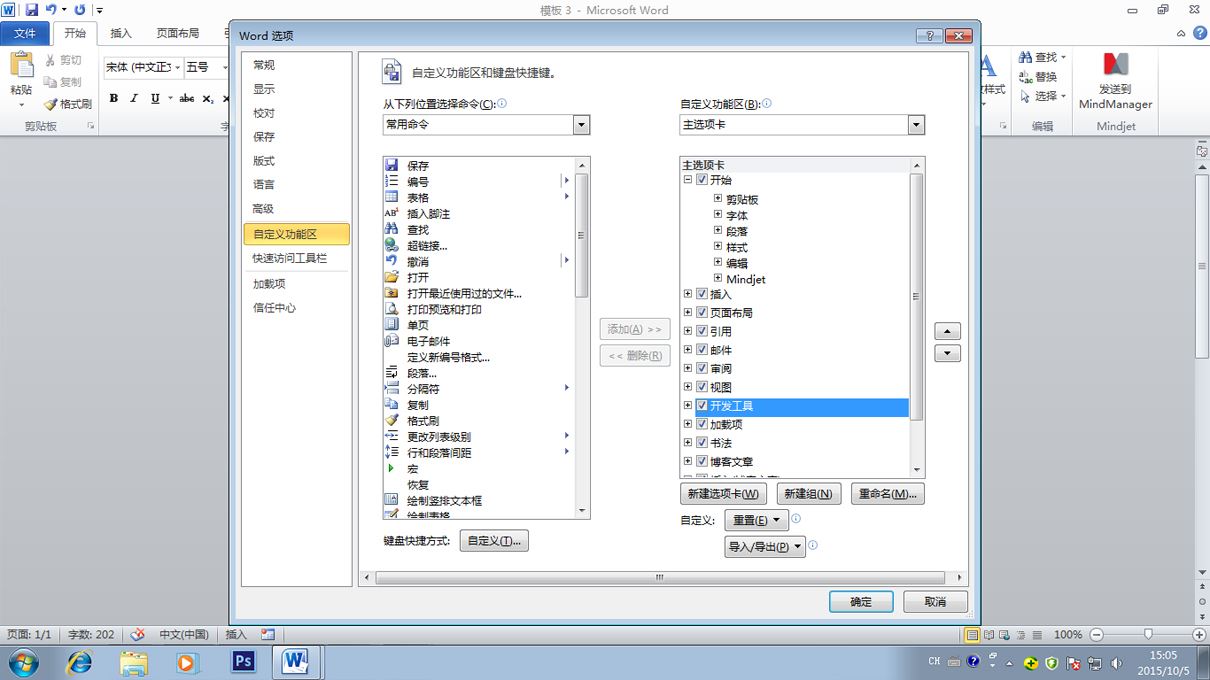Image resolution: width=1210 pixels, height=680 pixels.
Task: Select the 插入脚注 footnote command icon
Action: 392,213
